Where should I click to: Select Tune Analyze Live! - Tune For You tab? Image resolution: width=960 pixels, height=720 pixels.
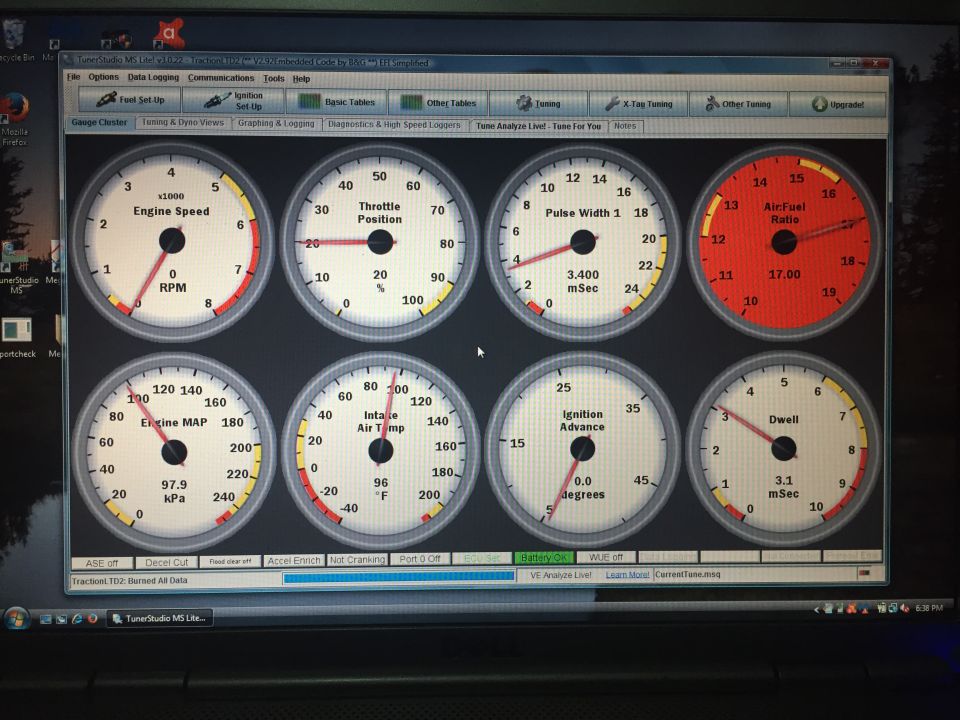pyautogui.click(x=538, y=126)
